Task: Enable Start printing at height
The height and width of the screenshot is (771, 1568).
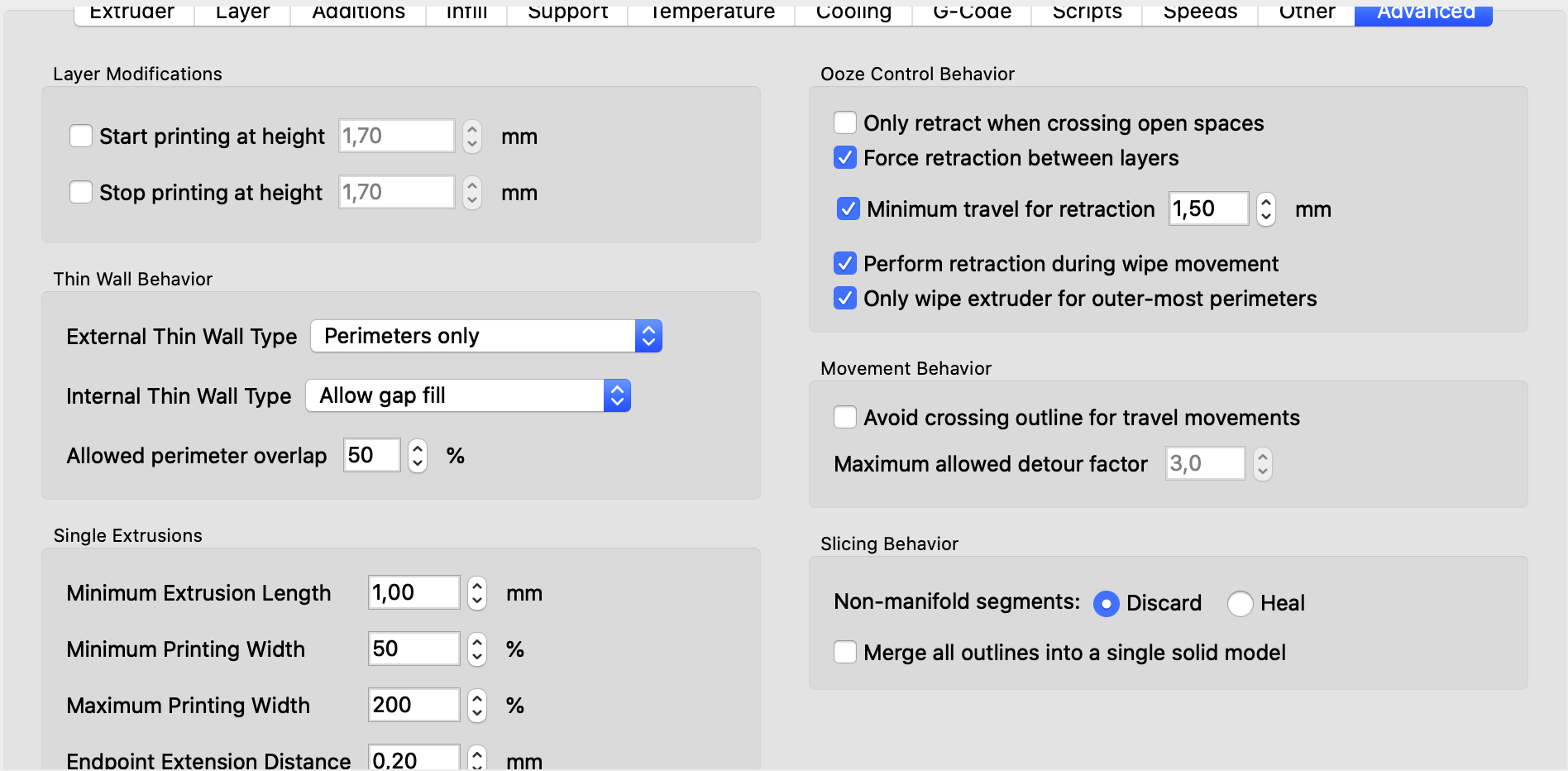Action: pyautogui.click(x=81, y=136)
